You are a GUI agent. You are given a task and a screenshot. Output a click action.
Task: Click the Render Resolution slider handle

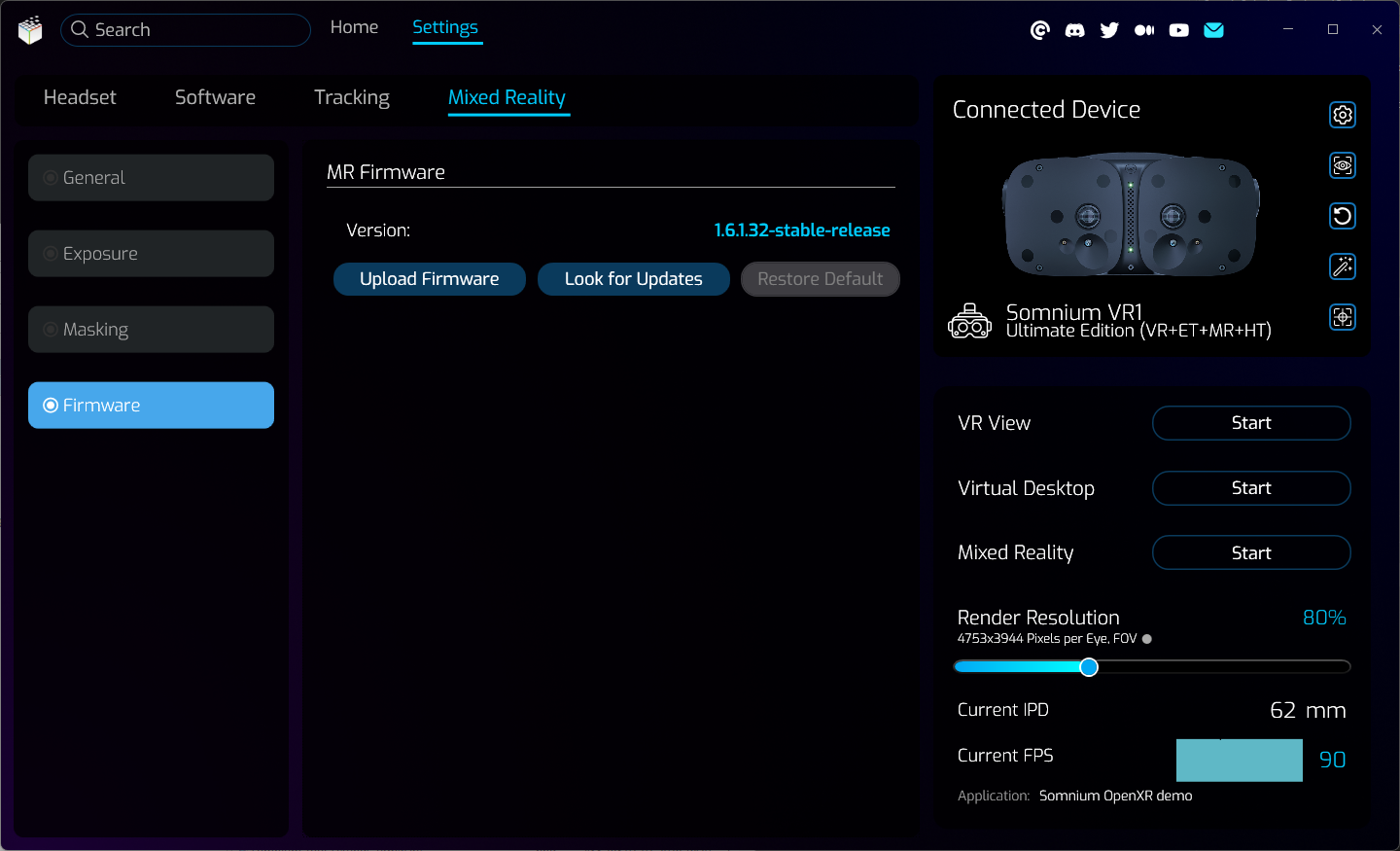tap(1089, 667)
